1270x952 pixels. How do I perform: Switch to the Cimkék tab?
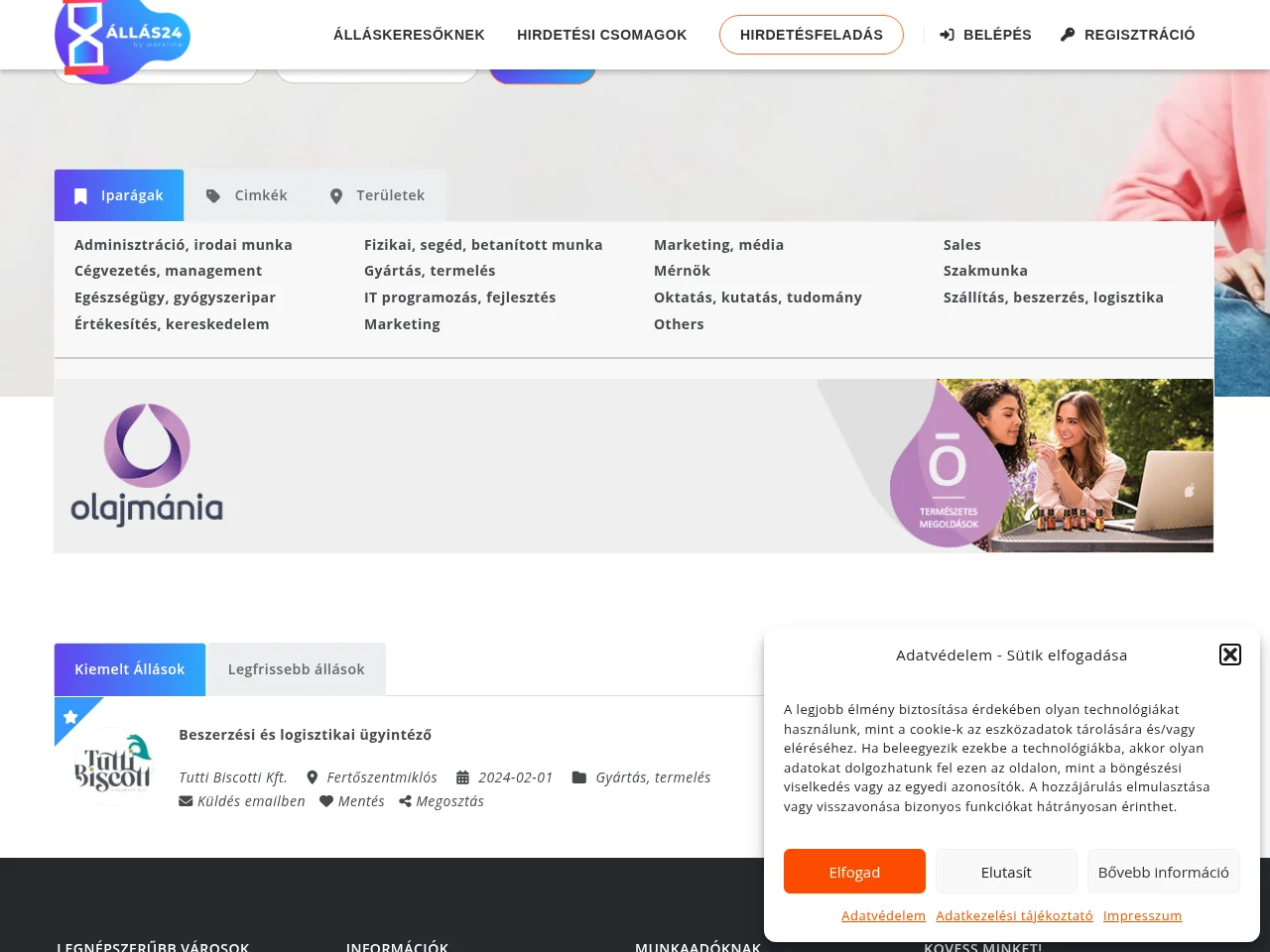tap(246, 195)
